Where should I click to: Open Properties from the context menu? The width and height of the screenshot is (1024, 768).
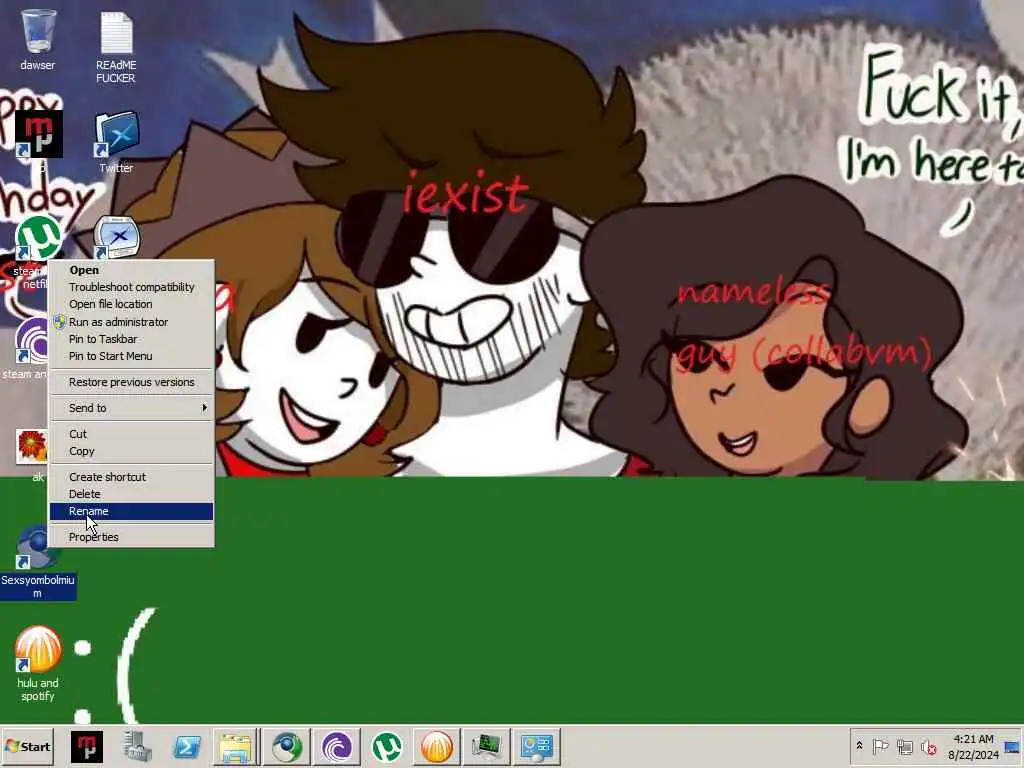pyautogui.click(x=132, y=537)
